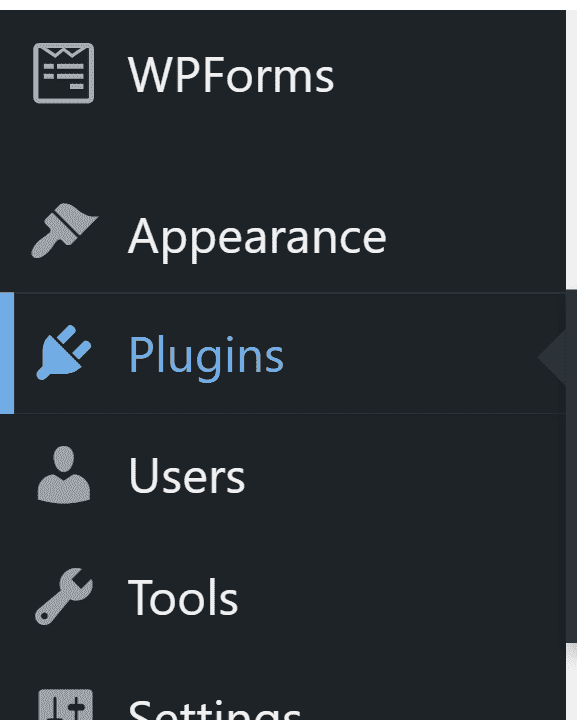Screen dimensions: 577x720
Task: Click the light gray area beside Settings
Action: (571, 682)
